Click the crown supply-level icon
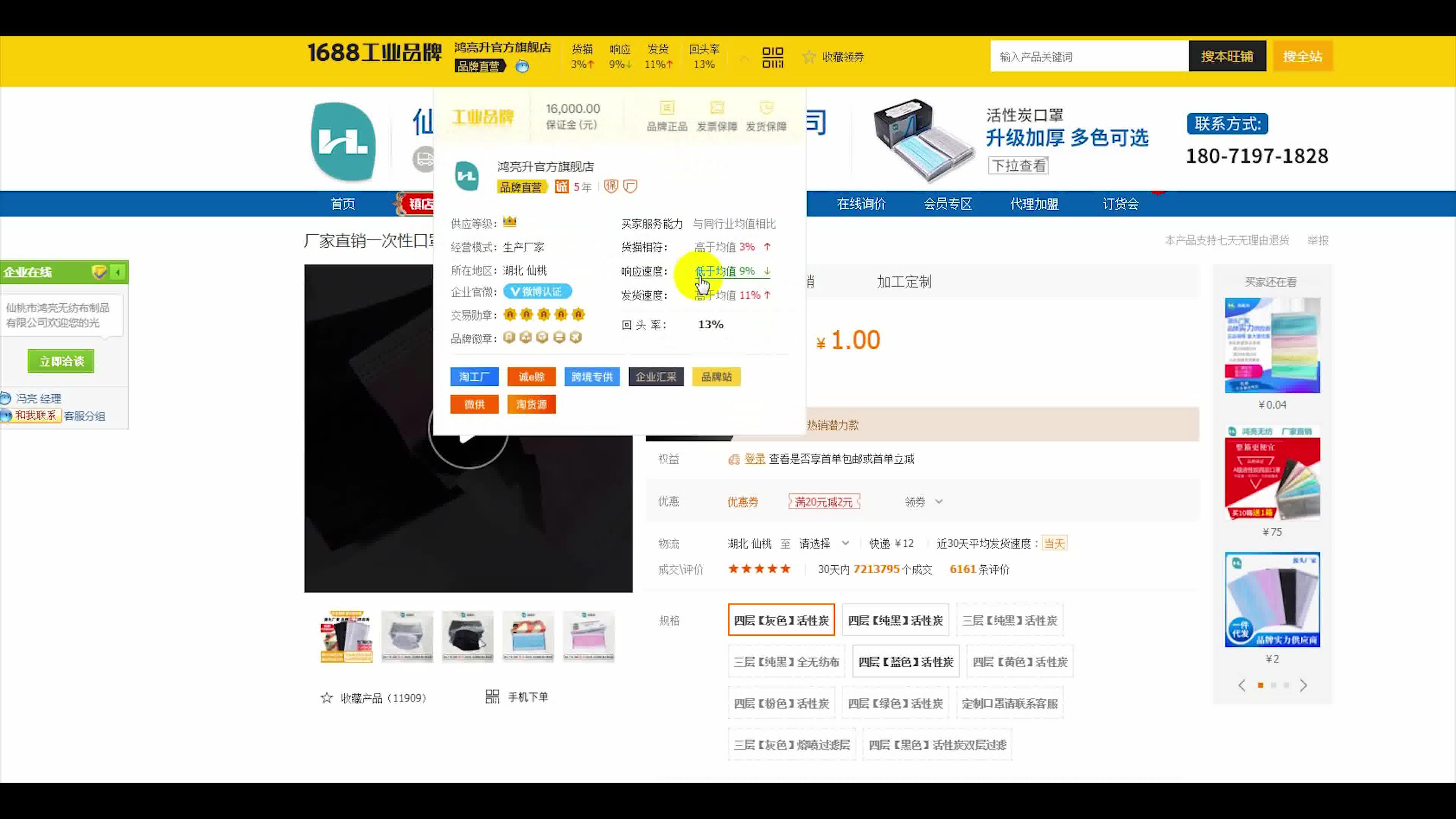 point(509,221)
